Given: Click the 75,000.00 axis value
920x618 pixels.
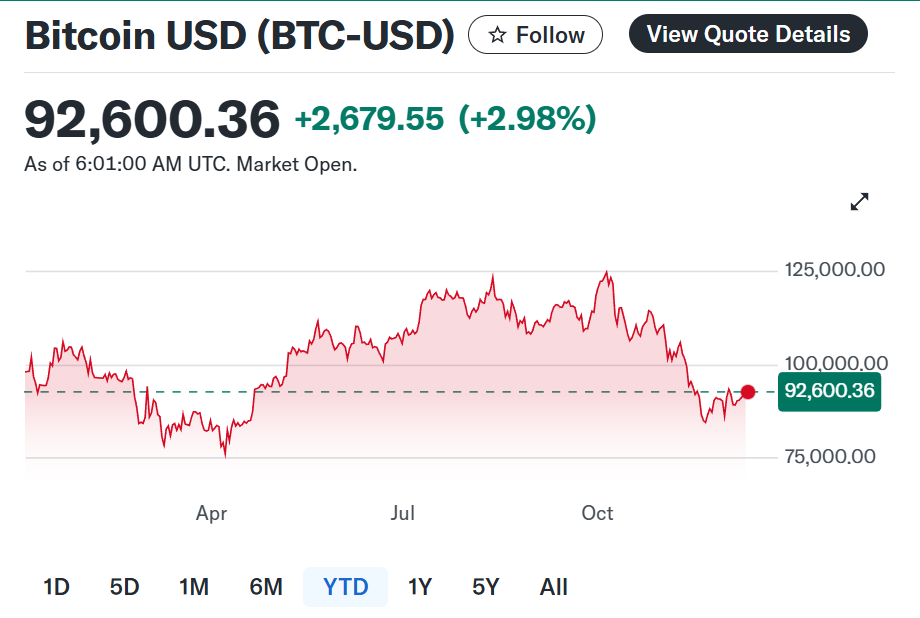Looking at the screenshot, I should [829, 457].
